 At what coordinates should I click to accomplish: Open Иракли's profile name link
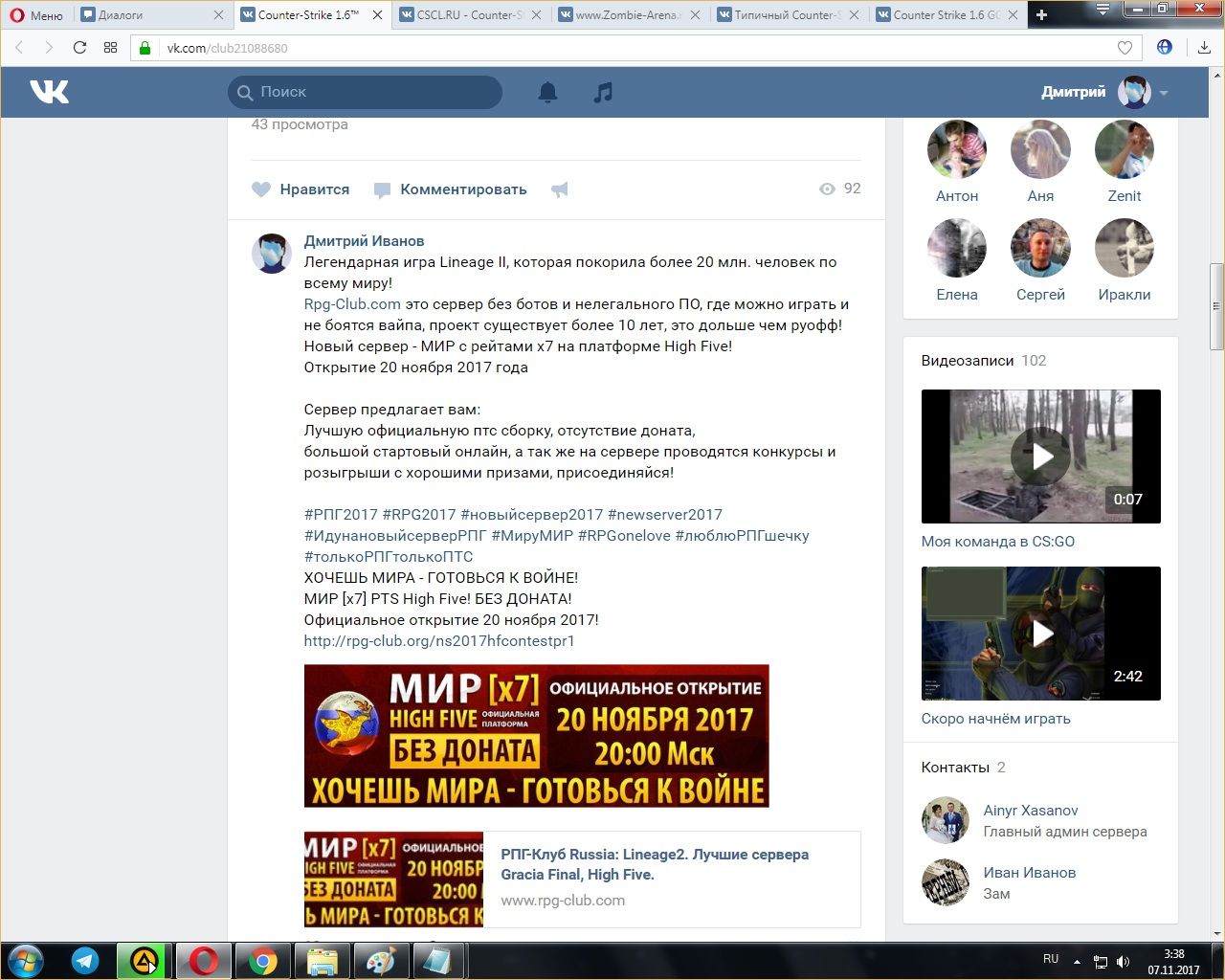click(1125, 295)
